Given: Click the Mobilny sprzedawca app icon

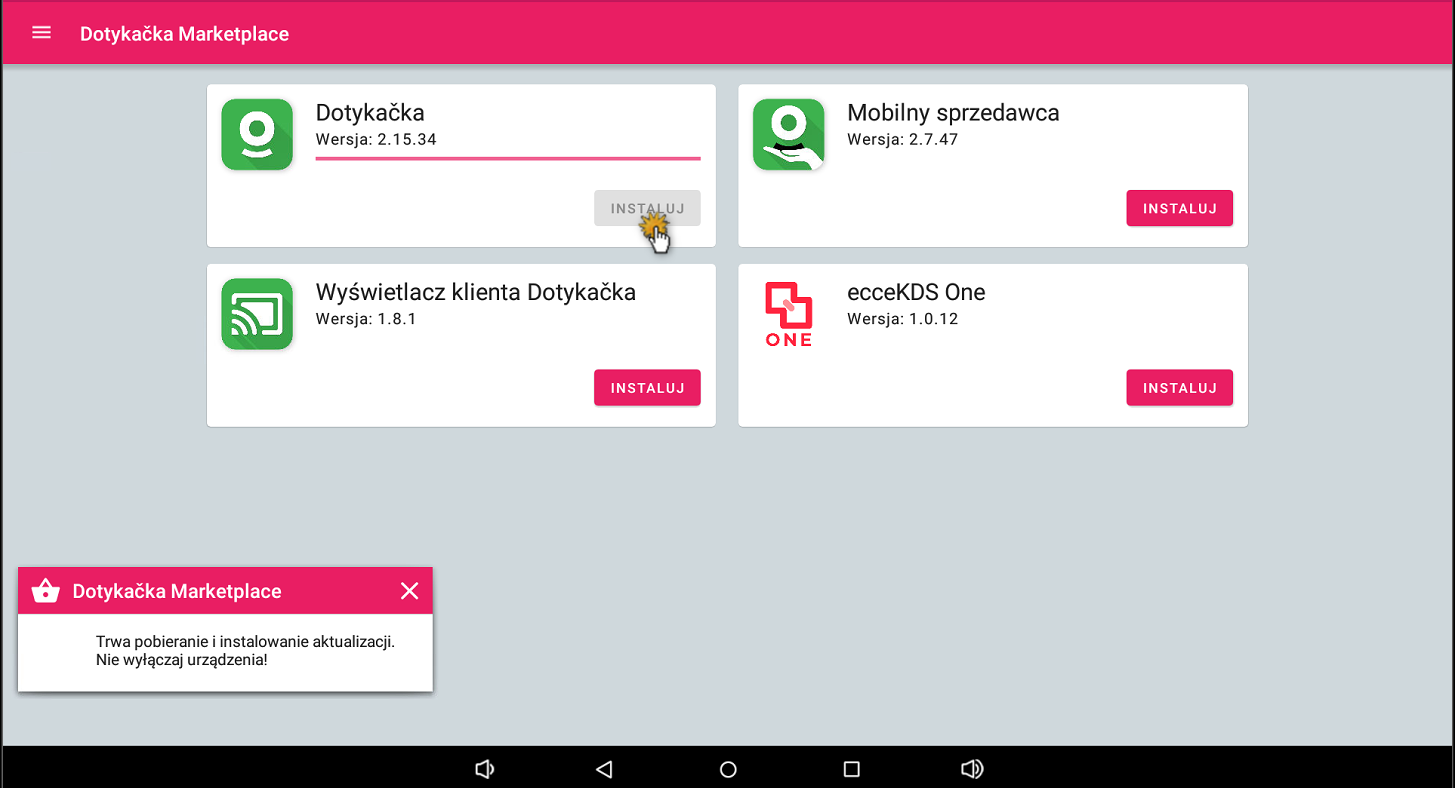Looking at the screenshot, I should pos(788,134).
